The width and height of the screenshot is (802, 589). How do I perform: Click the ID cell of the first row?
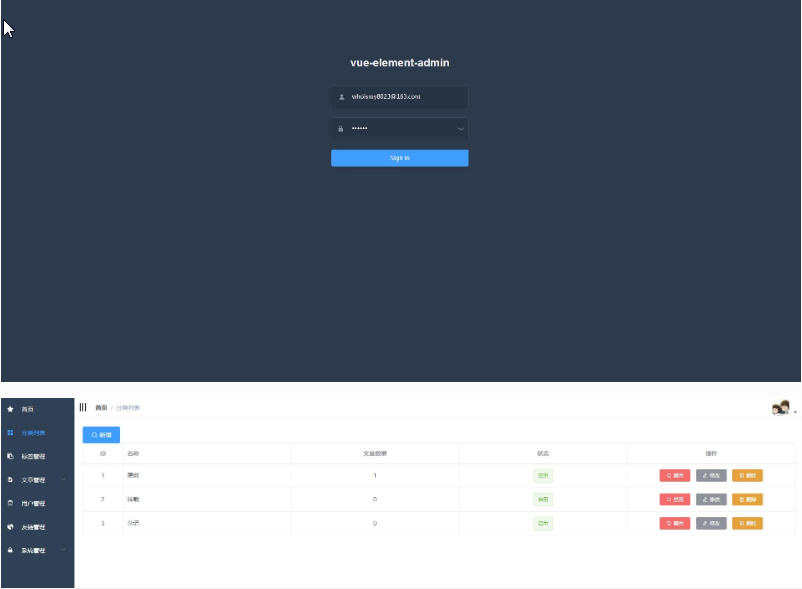coord(103,475)
